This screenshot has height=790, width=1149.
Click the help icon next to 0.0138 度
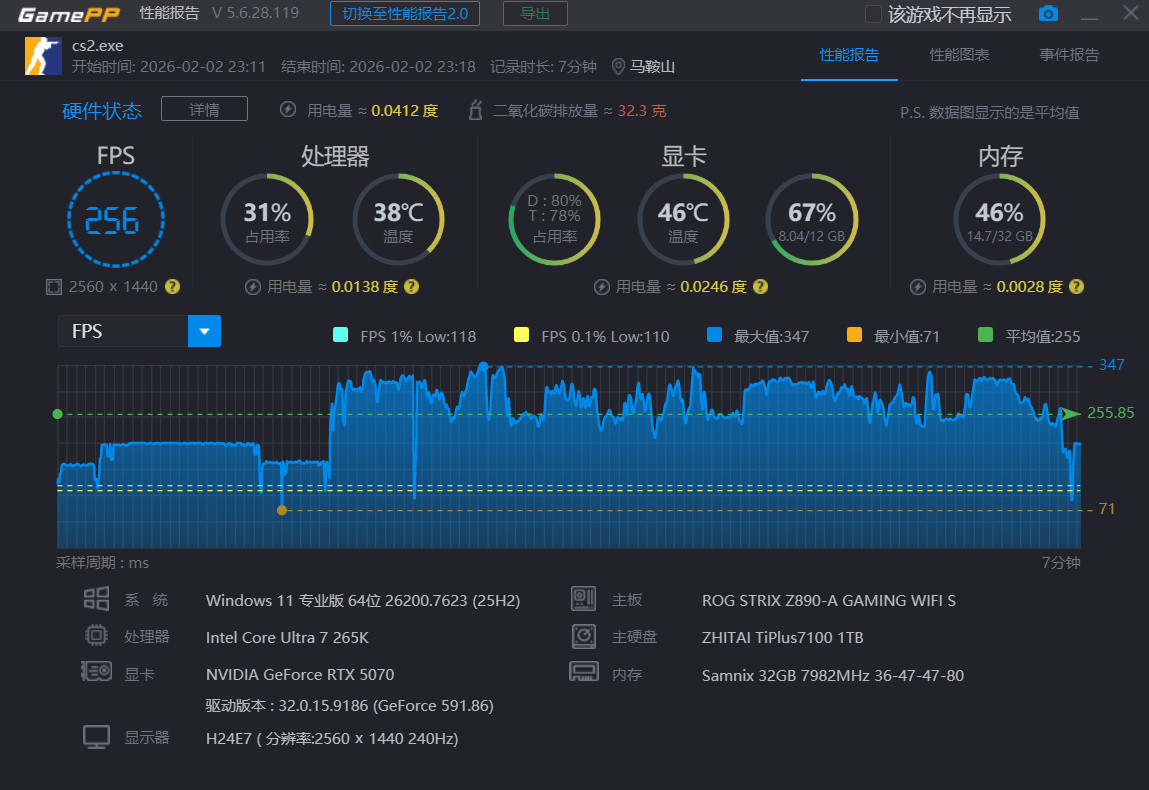pyautogui.click(x=412, y=287)
